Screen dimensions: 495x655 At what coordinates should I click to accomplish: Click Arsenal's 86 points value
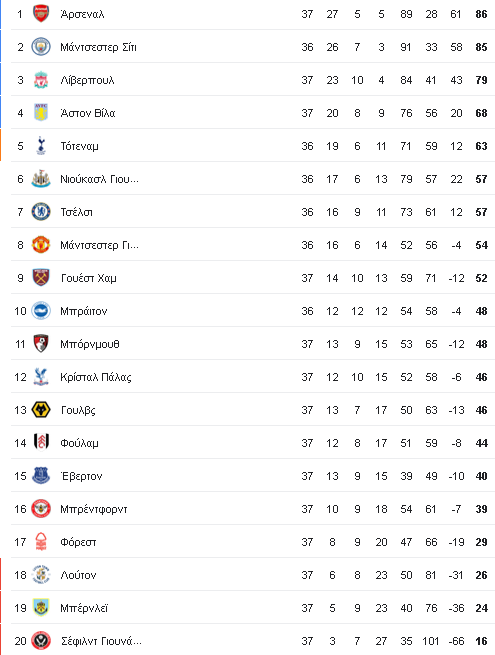(x=481, y=14)
